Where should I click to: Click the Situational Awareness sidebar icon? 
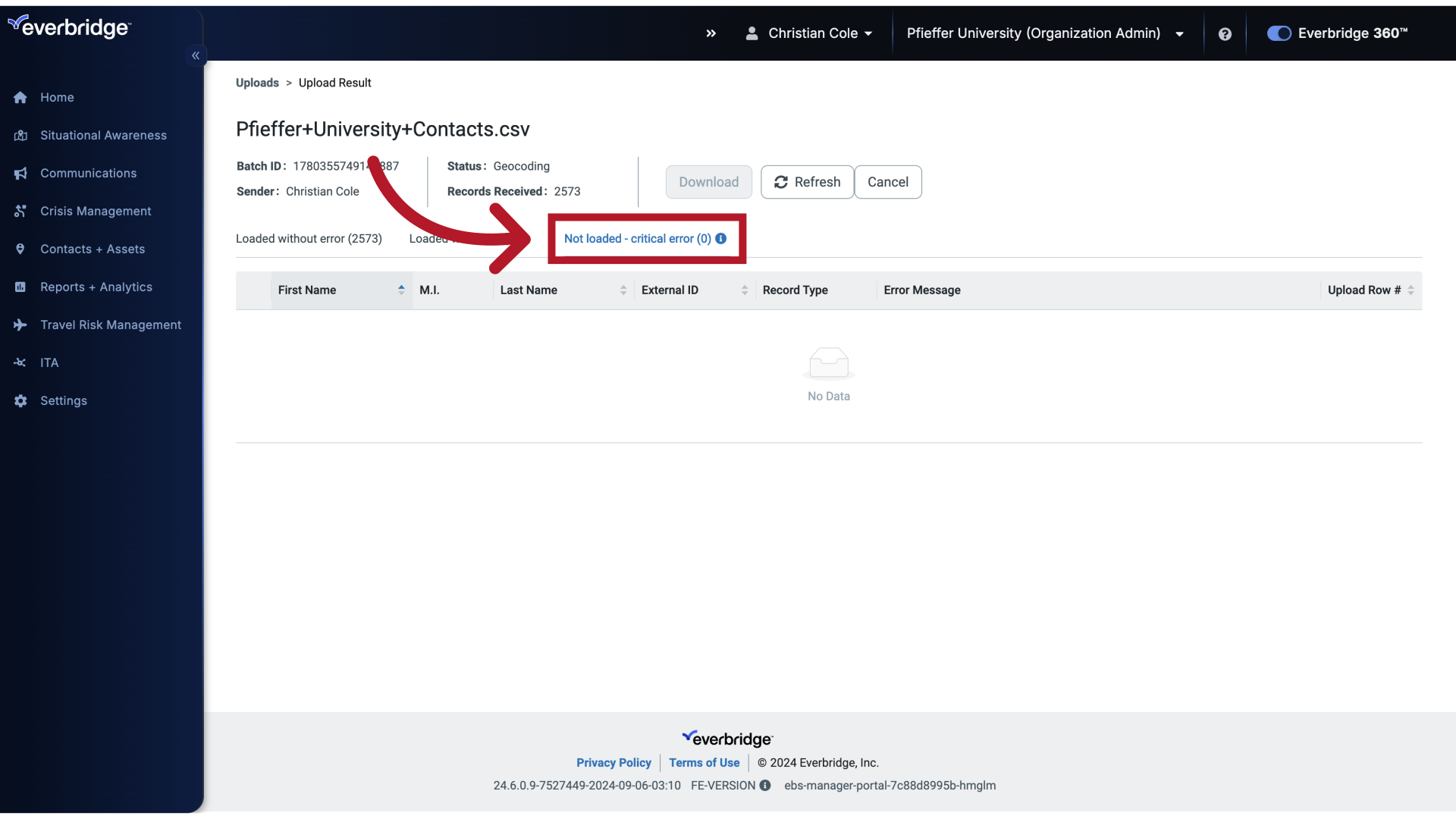(20, 135)
